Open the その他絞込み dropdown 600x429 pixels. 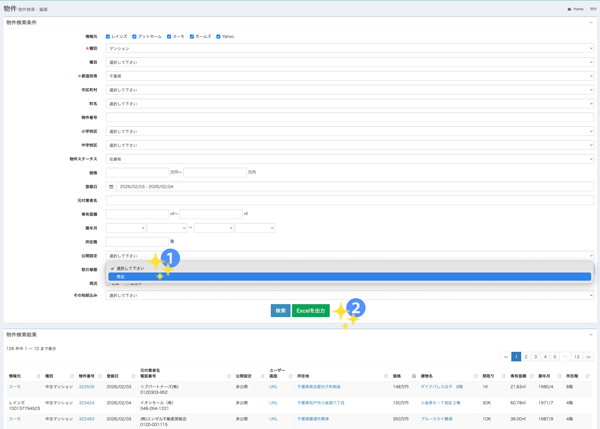(350, 295)
